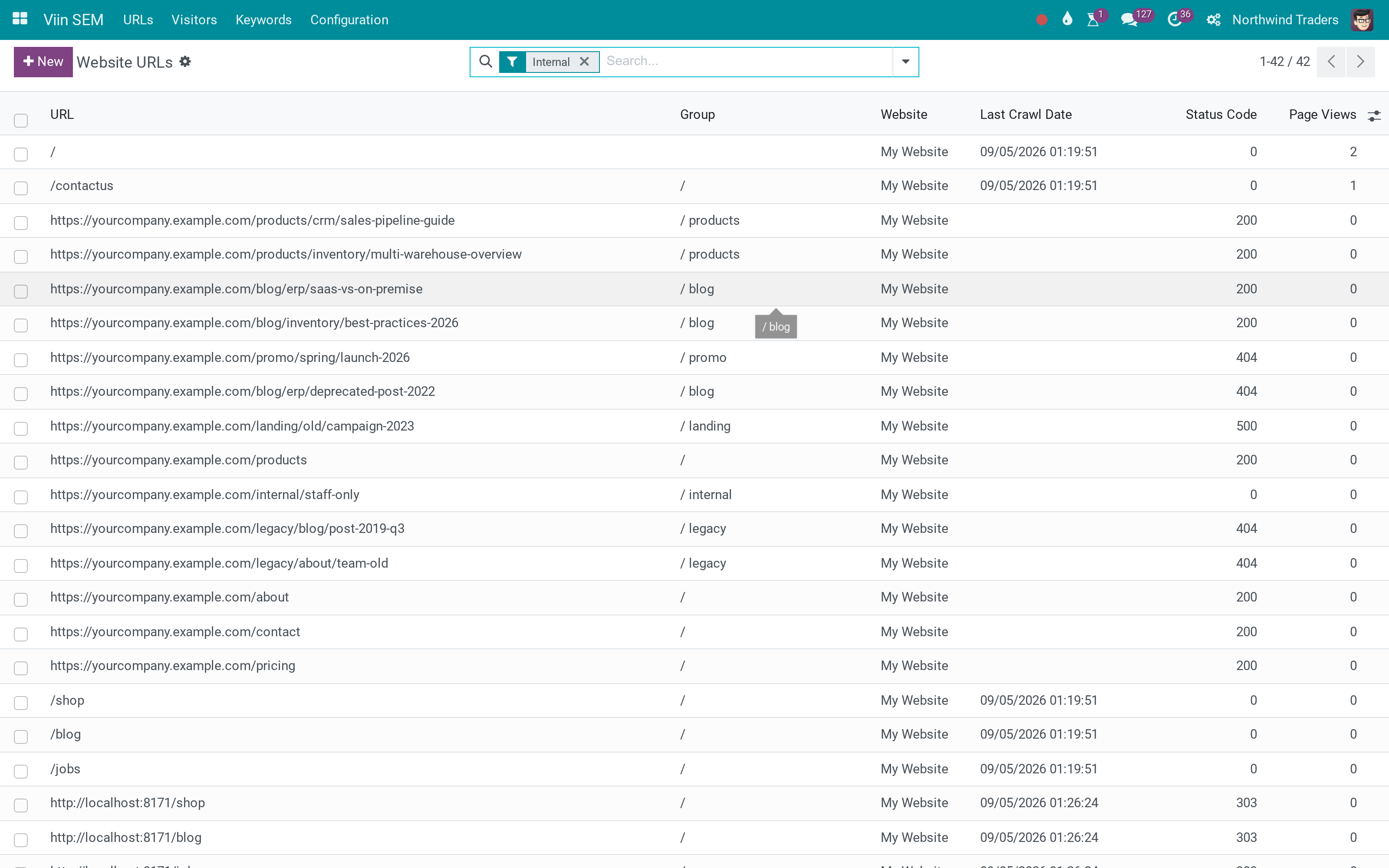
Task: Click the 500 status code cell
Action: pyautogui.click(x=1246, y=426)
